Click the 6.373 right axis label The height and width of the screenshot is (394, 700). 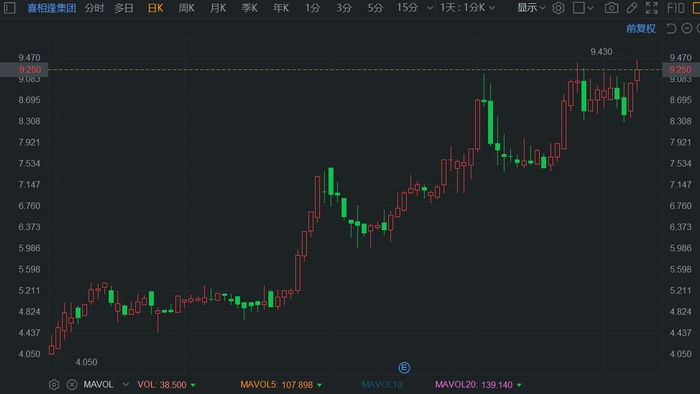pos(680,227)
